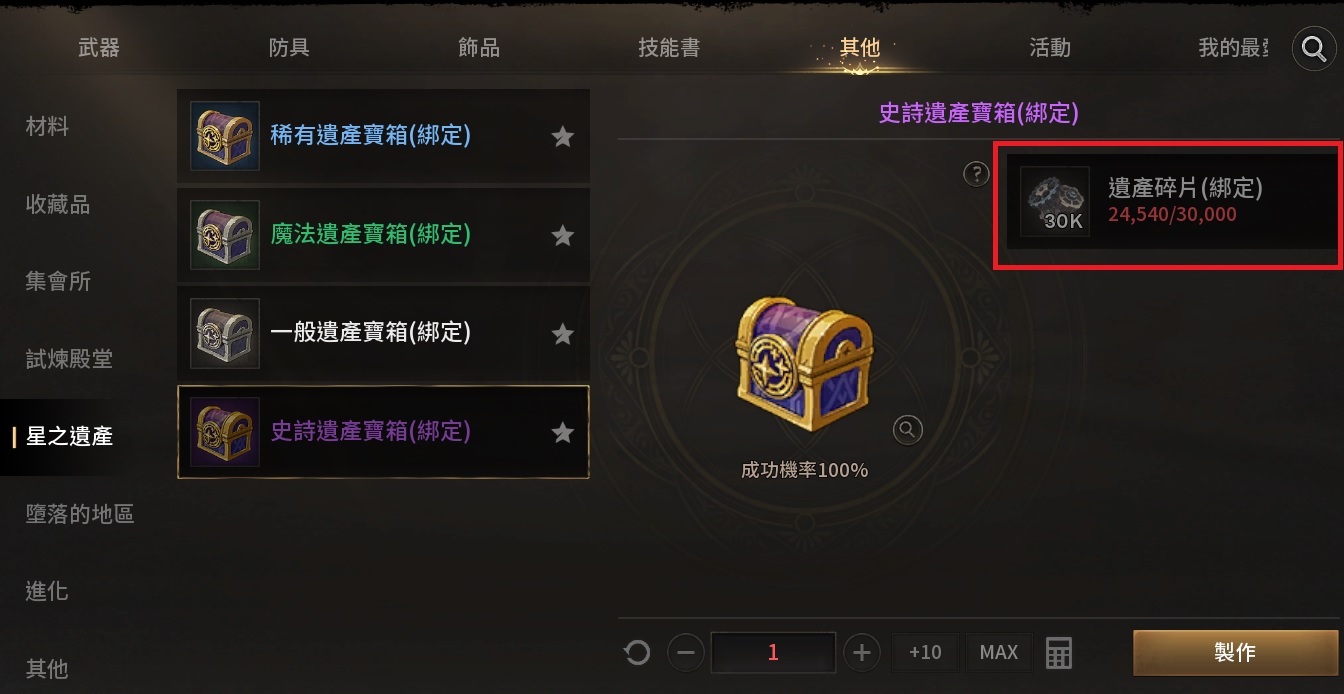The image size is (1344, 694).
Task: Click the 製作 craft button
Action: click(1235, 653)
